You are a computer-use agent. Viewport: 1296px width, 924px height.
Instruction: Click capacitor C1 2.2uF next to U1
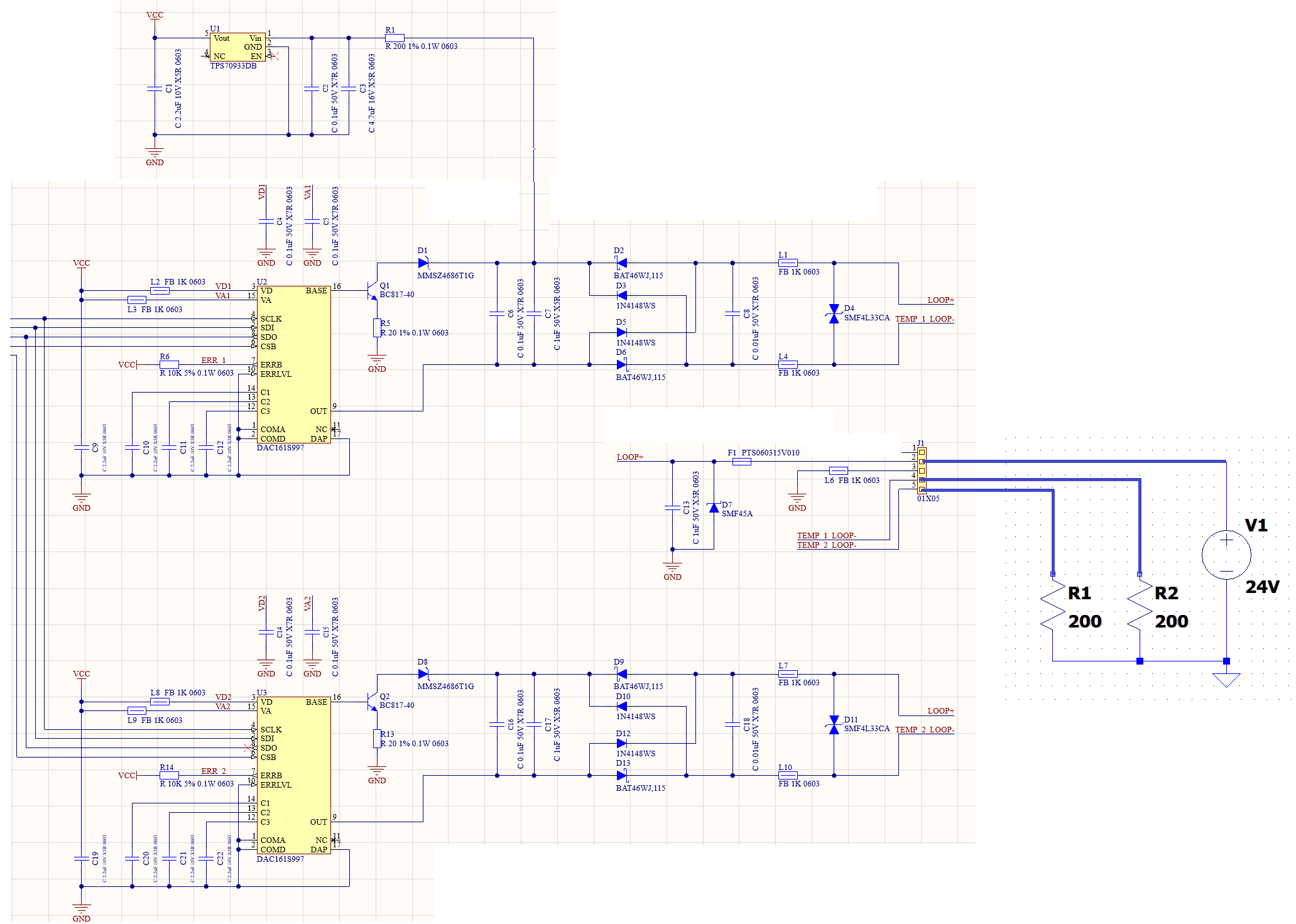pyautogui.click(x=155, y=89)
